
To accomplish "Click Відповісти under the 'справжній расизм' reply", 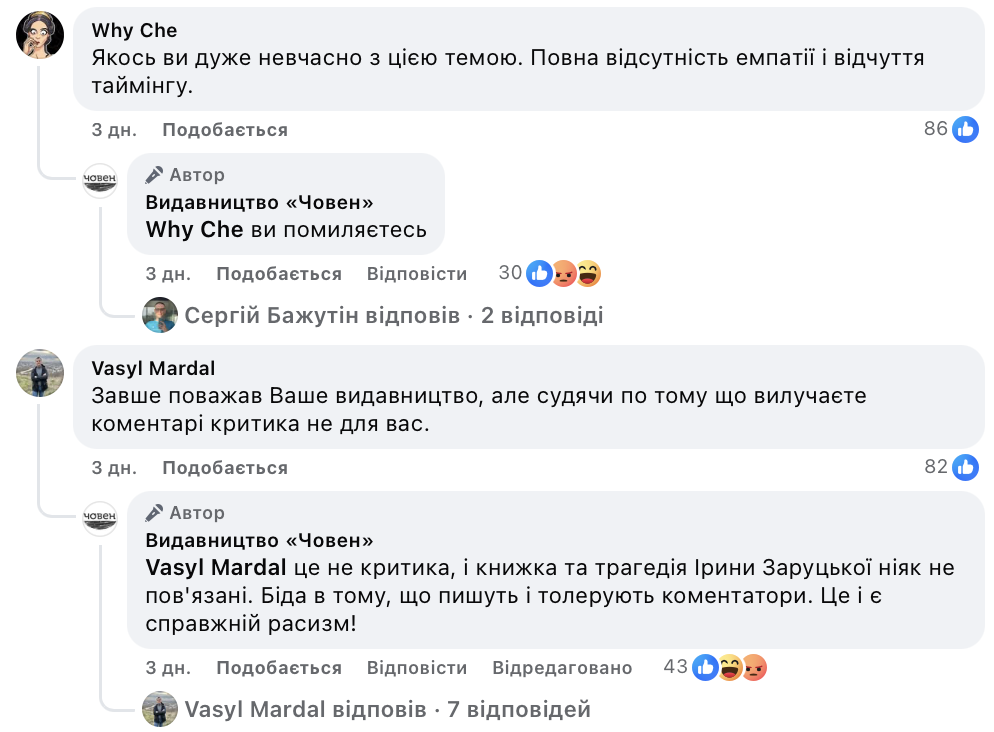I will coord(417,668).
